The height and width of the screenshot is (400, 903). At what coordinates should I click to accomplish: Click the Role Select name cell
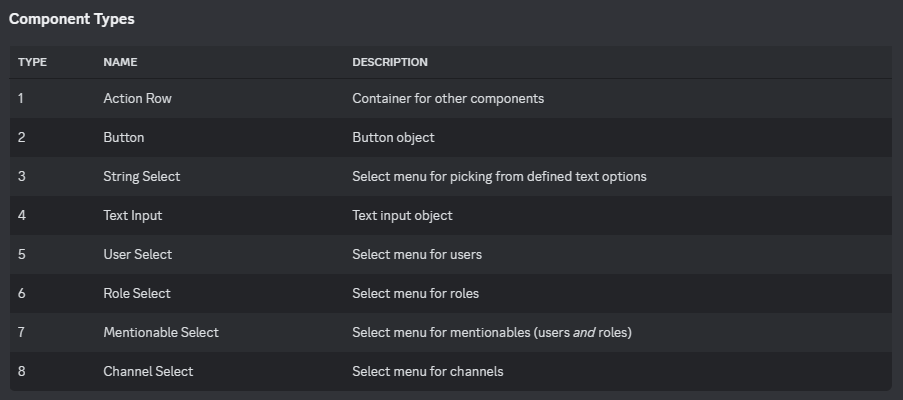pyautogui.click(x=137, y=294)
